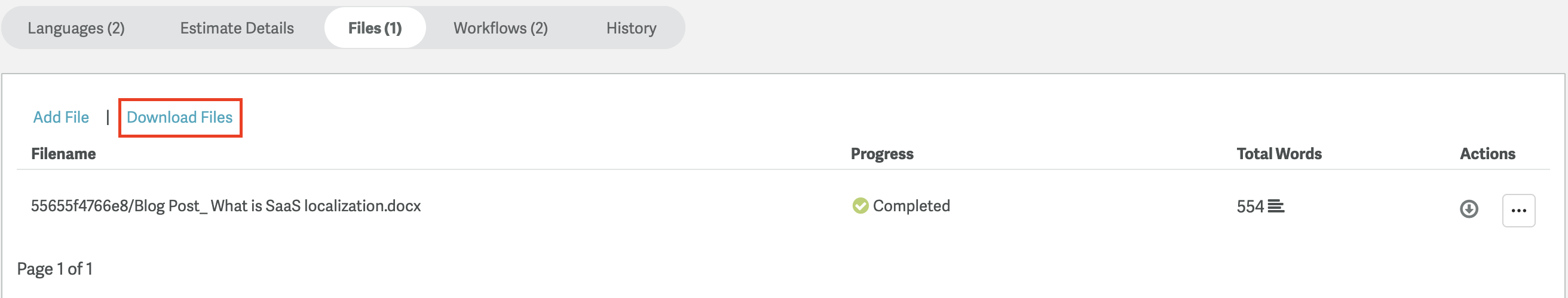Image resolution: width=1568 pixels, height=298 pixels.
Task: Open the Estimate Details tab
Action: coord(237,28)
